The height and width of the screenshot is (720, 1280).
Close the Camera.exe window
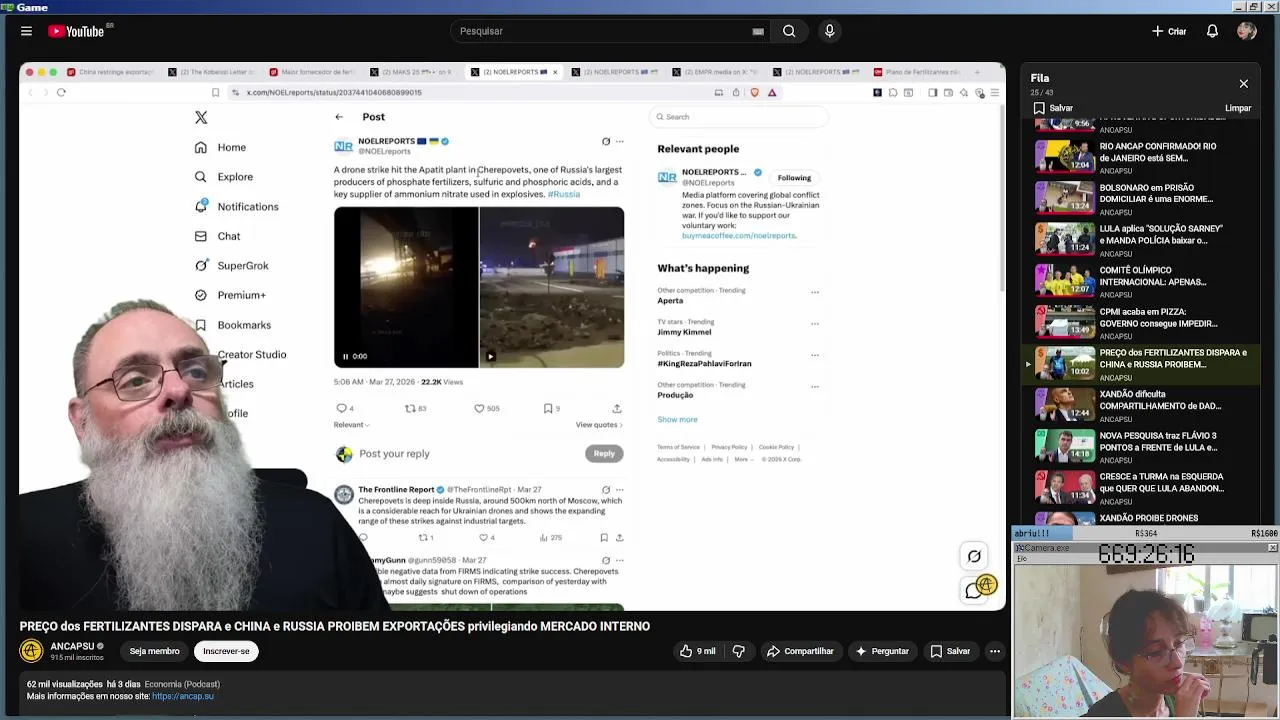point(1272,548)
